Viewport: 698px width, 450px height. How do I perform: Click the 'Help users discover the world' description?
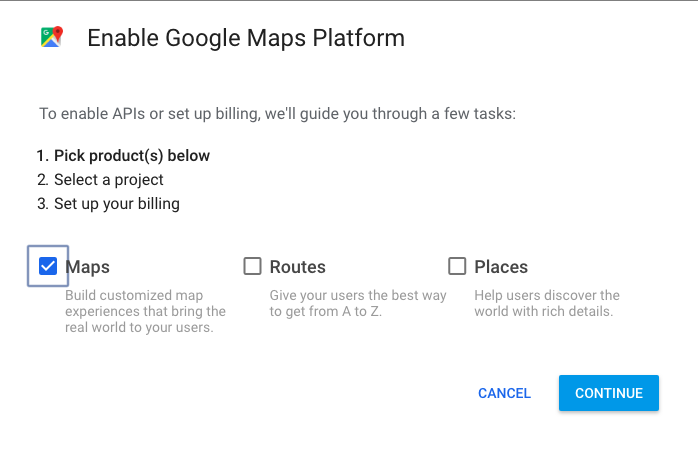pyautogui.click(x=547, y=303)
